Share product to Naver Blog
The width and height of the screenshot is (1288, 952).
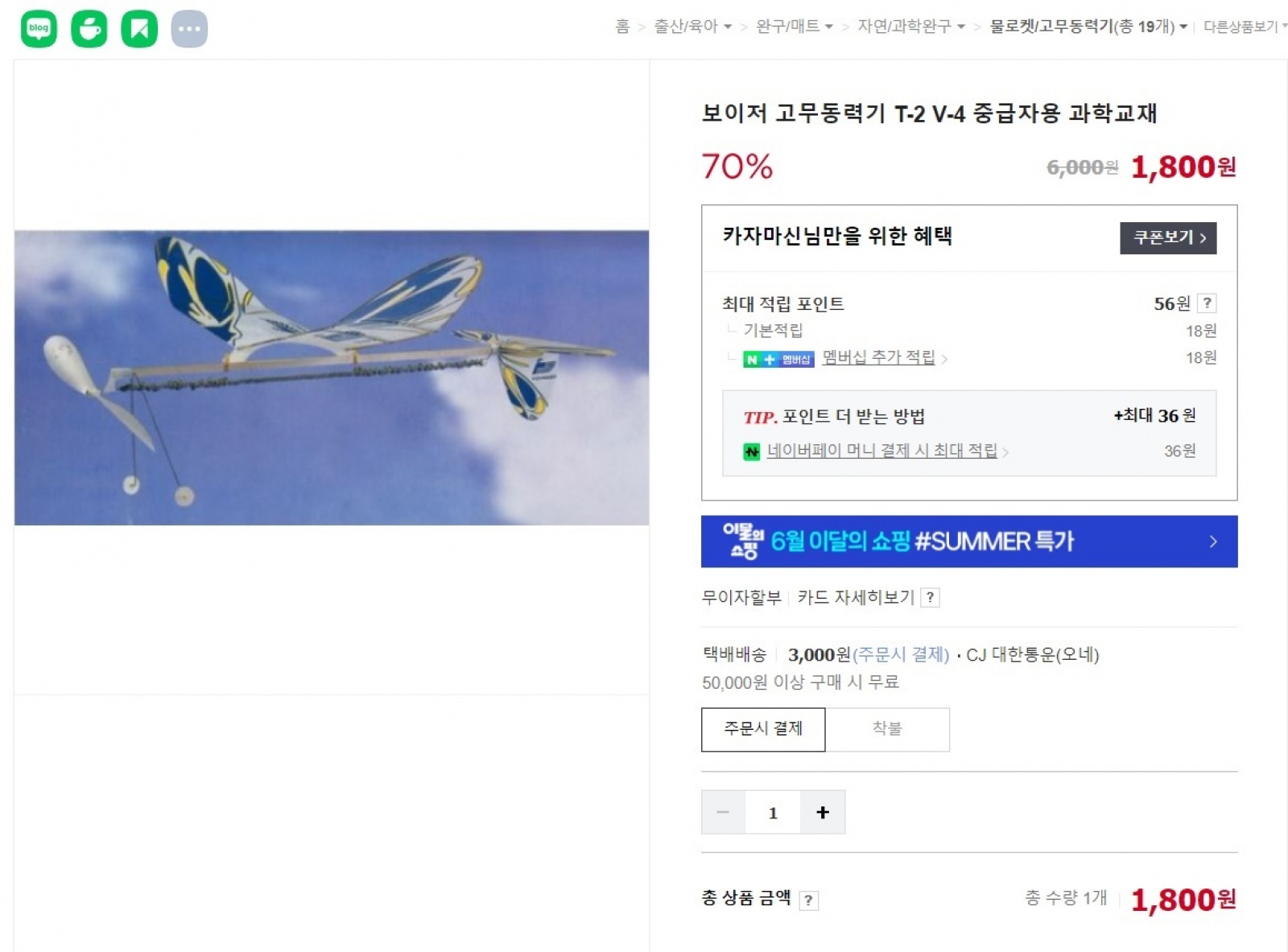coord(39,29)
